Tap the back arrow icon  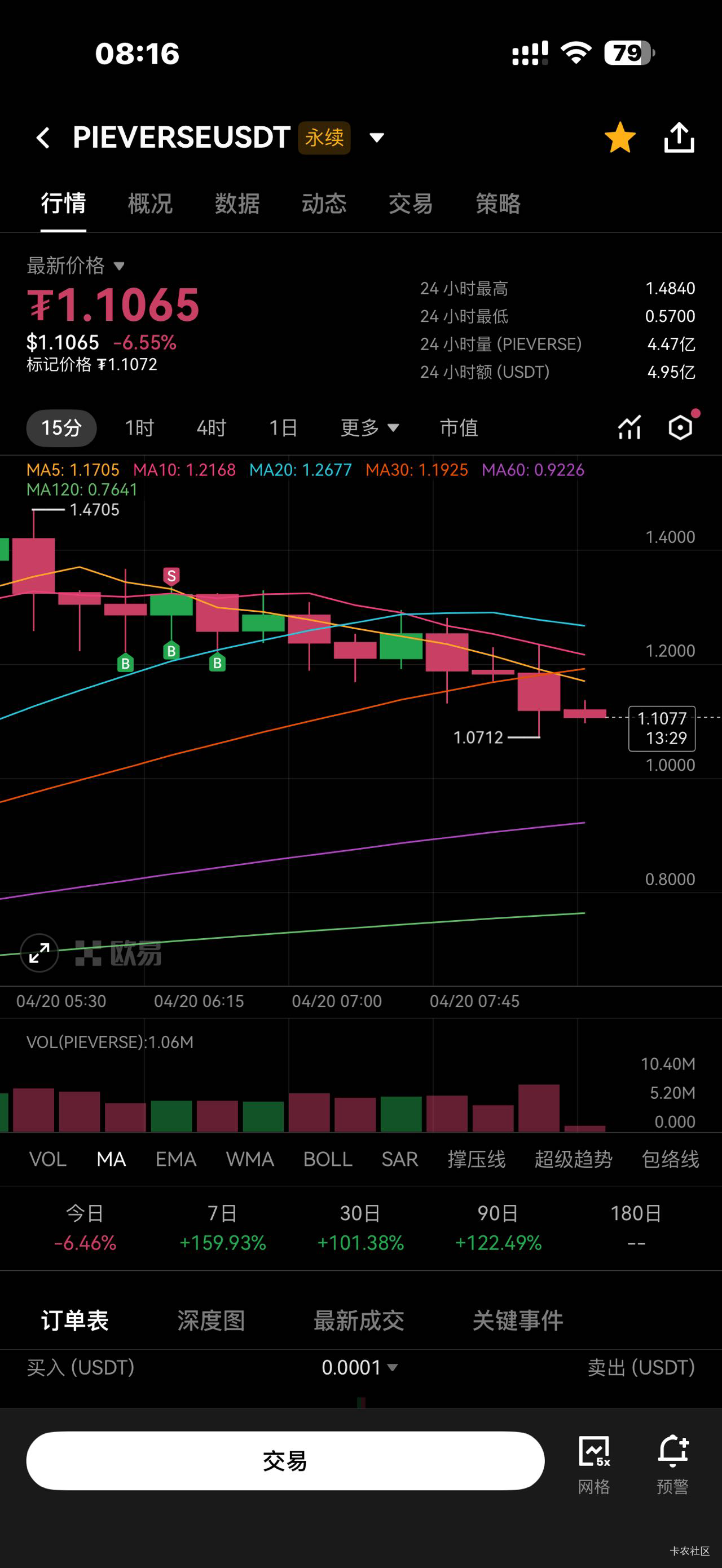[43, 138]
